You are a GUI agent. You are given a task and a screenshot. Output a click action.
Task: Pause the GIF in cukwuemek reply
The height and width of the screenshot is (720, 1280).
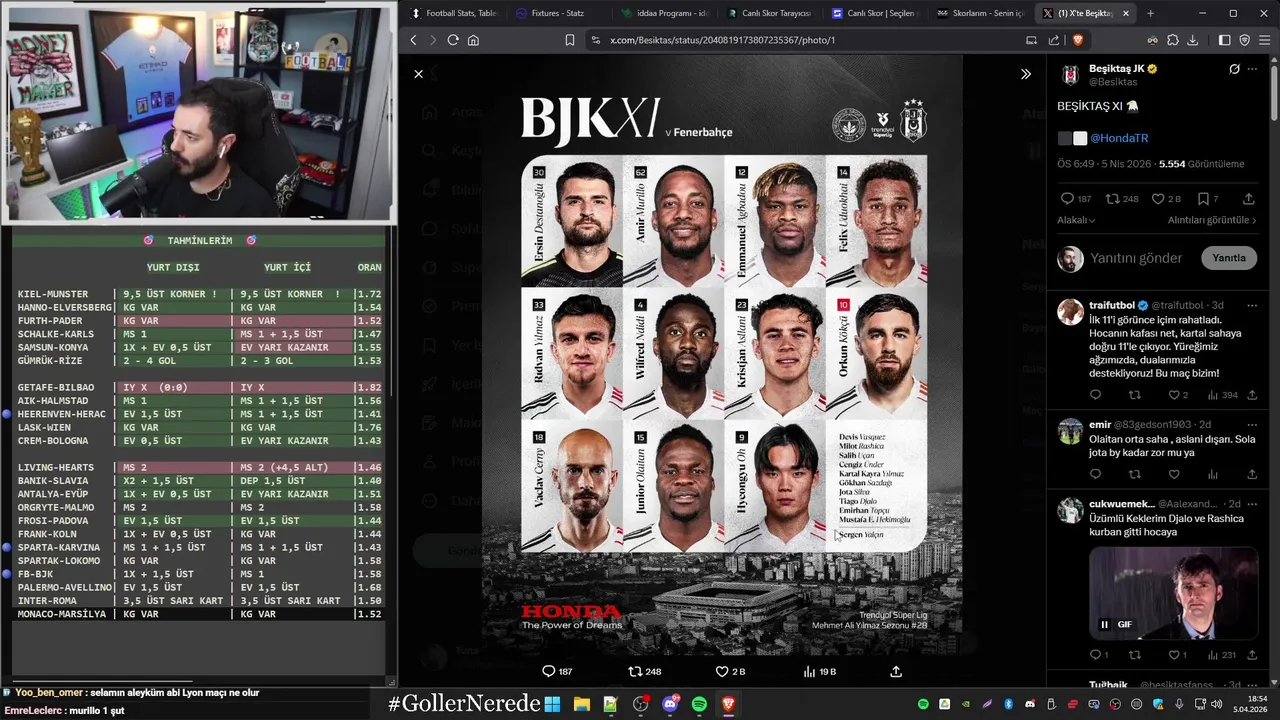pos(1104,624)
